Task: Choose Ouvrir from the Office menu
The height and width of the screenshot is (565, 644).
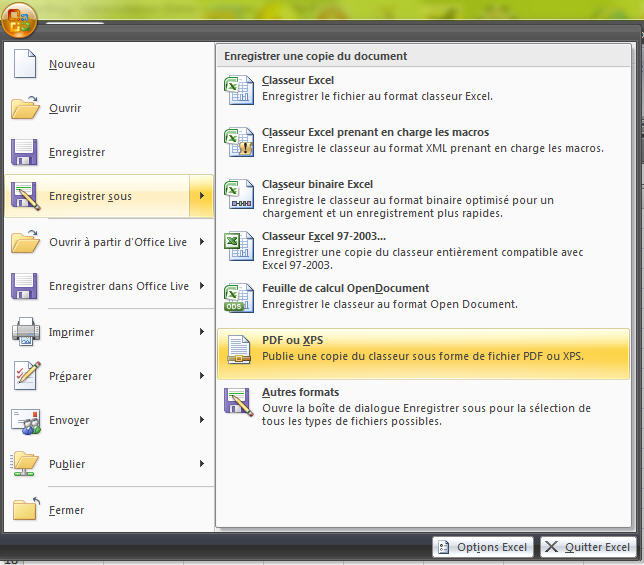Action: coord(109,108)
